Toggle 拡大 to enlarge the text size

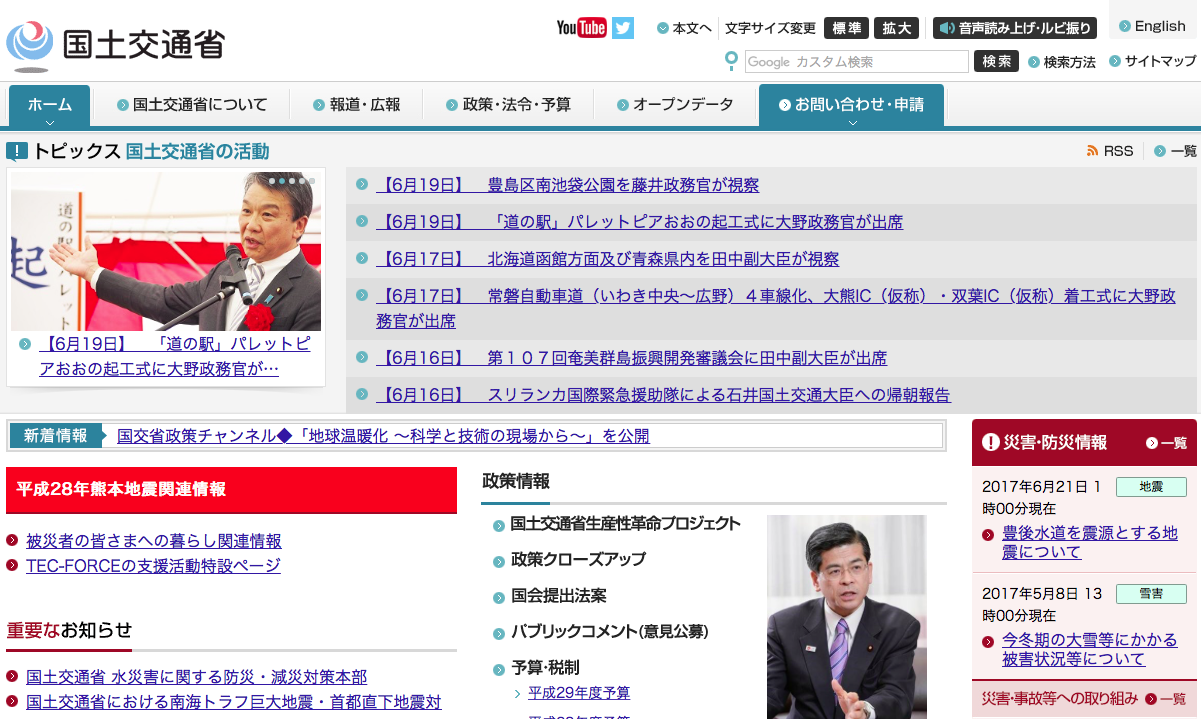click(897, 28)
